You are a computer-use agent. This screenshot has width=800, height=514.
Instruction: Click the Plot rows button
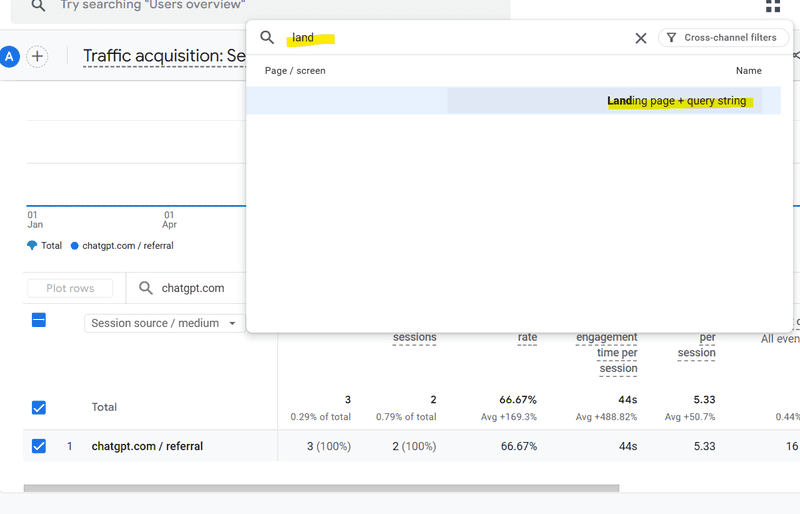(x=70, y=288)
